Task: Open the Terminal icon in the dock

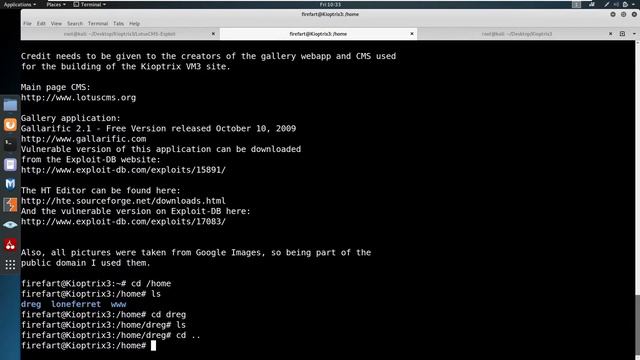Action: pyautogui.click(x=10, y=144)
